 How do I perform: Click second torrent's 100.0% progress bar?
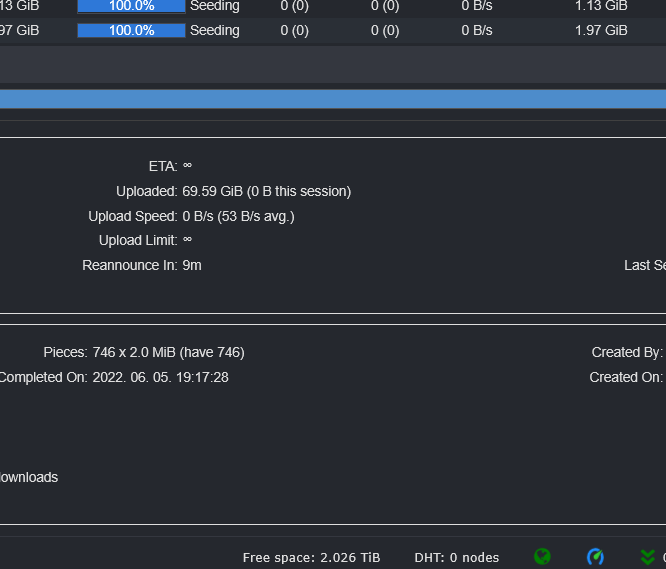131,30
